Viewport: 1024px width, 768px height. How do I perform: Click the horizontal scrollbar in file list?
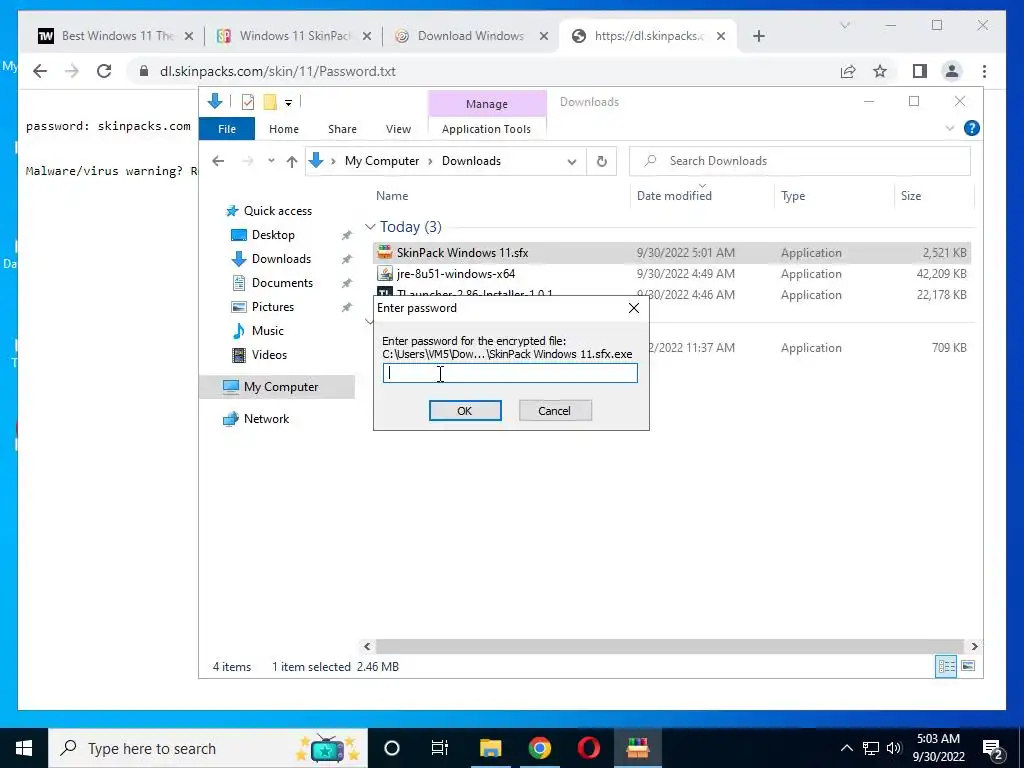(669, 646)
